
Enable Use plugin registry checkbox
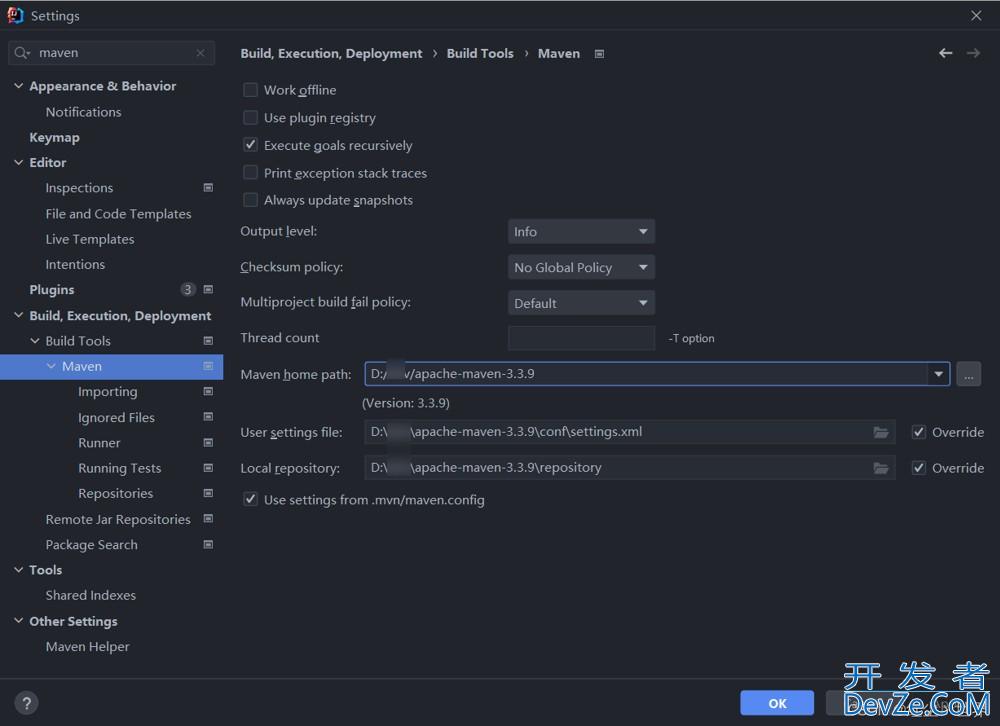coord(251,117)
